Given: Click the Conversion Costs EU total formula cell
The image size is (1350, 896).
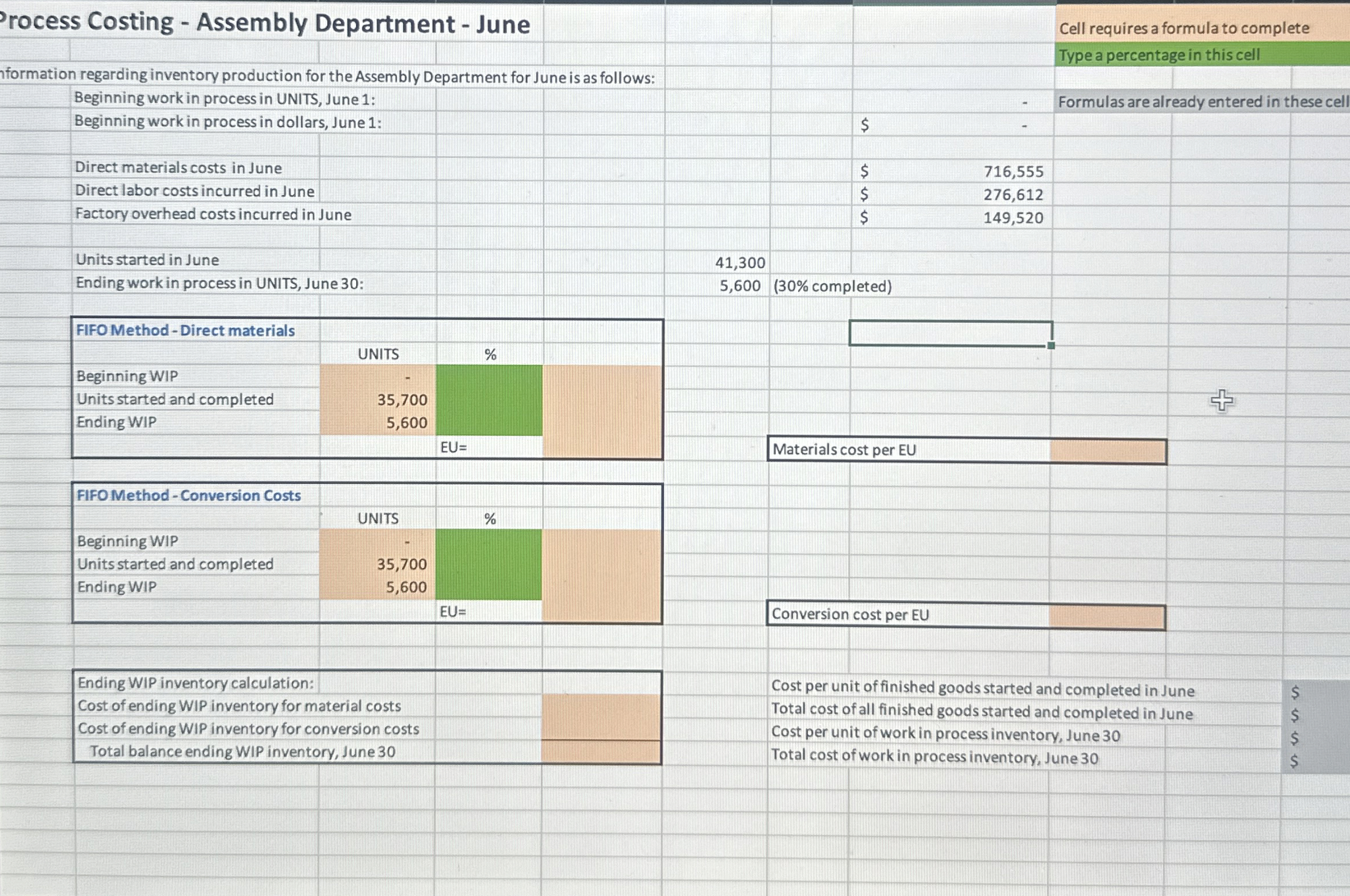Looking at the screenshot, I should pyautogui.click(x=601, y=611).
